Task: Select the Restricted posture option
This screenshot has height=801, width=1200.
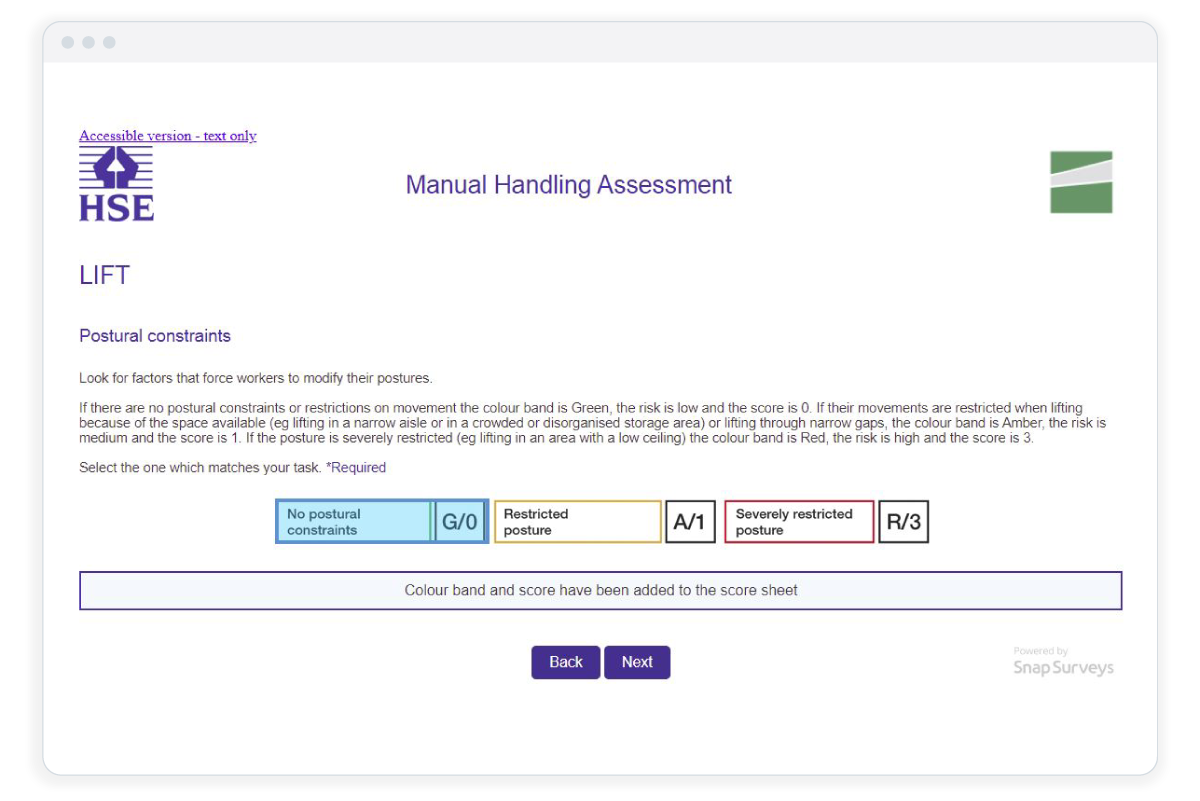Action: 578,522
